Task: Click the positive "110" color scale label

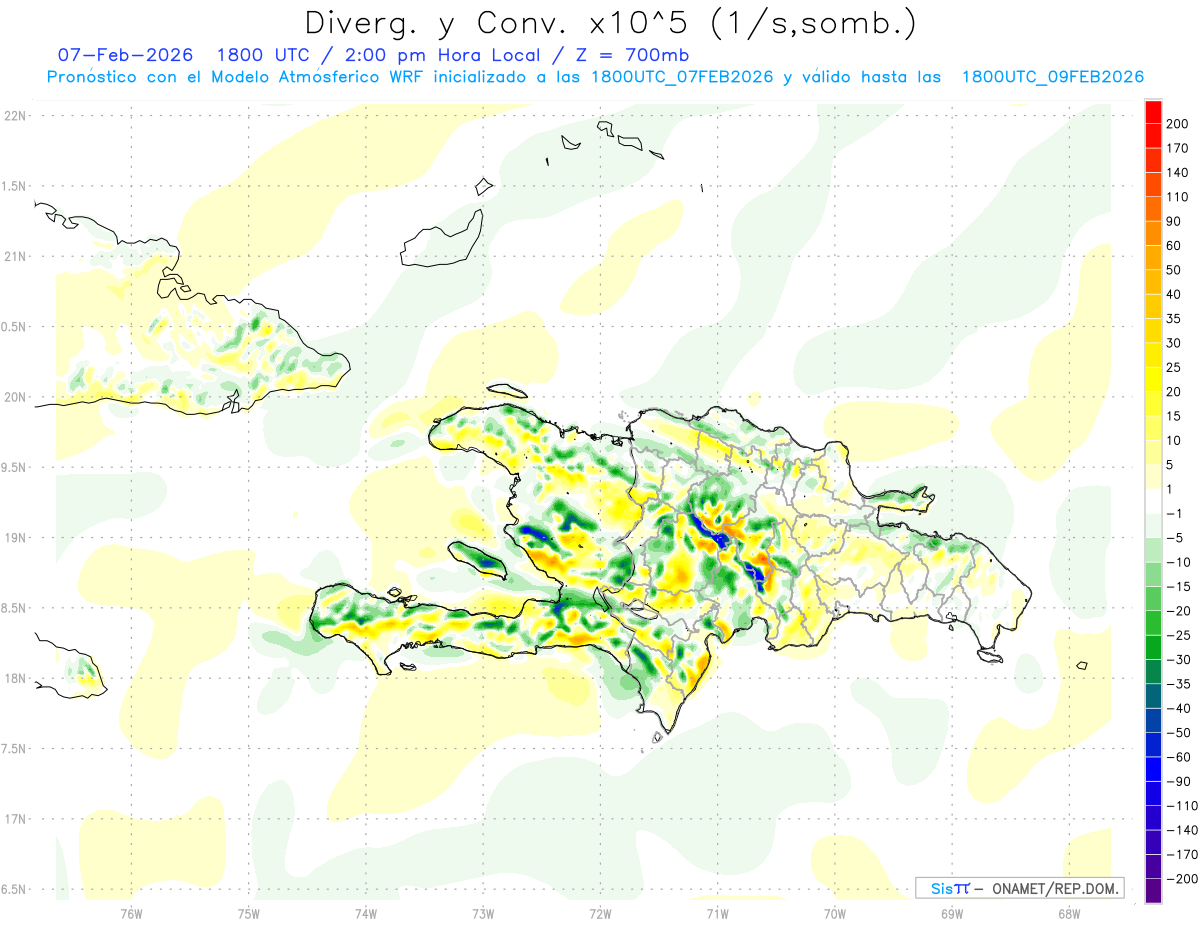Action: pyautogui.click(x=1178, y=196)
